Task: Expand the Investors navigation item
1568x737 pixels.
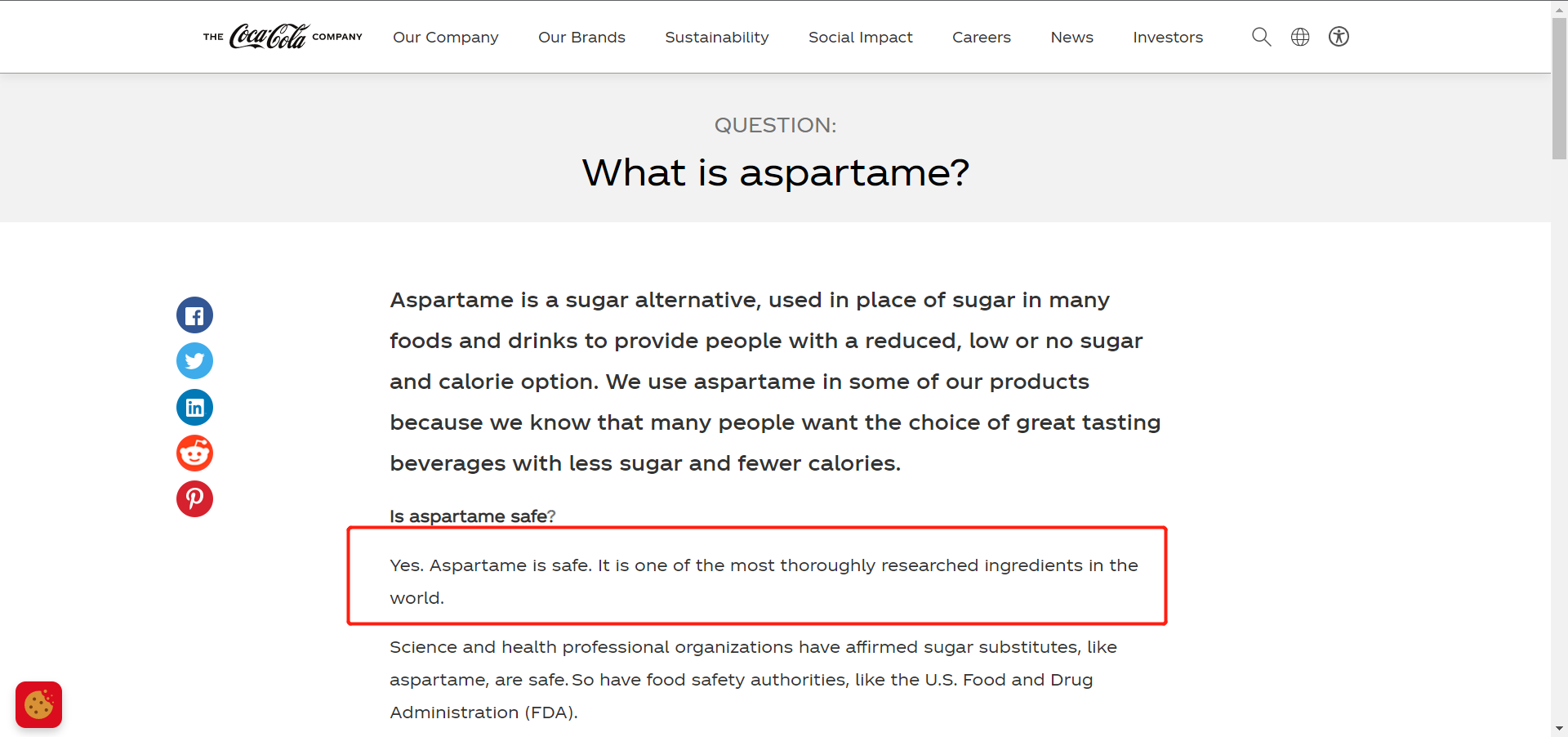Action: point(1167,38)
